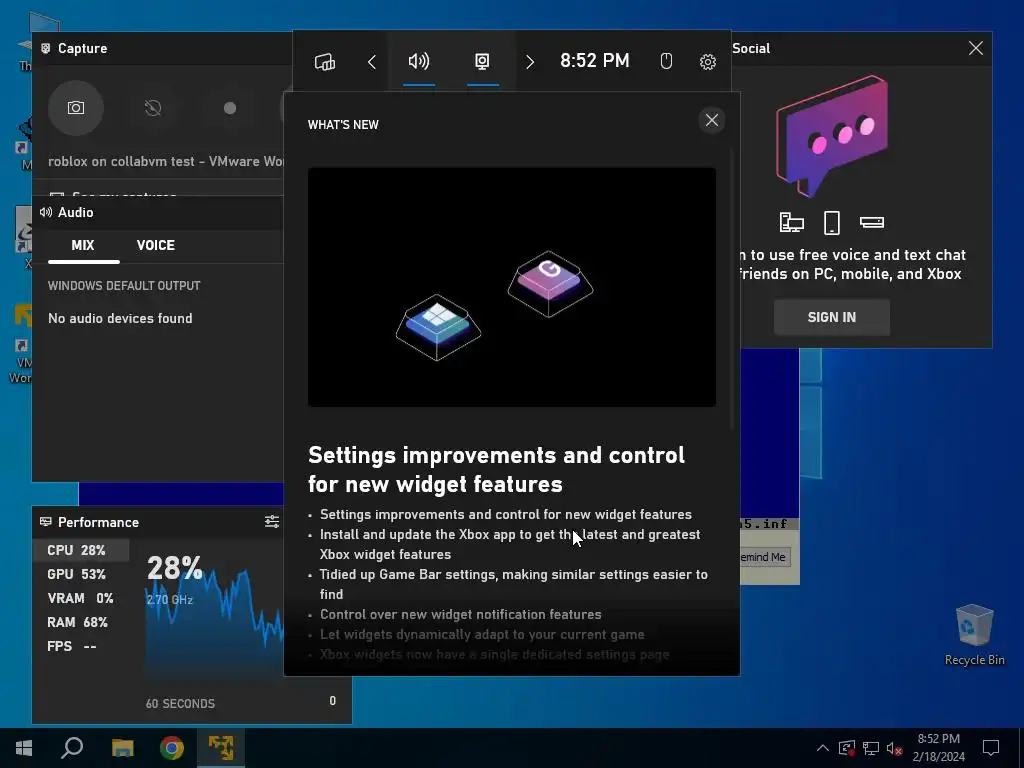Viewport: 1024px width, 768px height.
Task: Click the taskbar clock 8:52 PM
Action: 938,748
